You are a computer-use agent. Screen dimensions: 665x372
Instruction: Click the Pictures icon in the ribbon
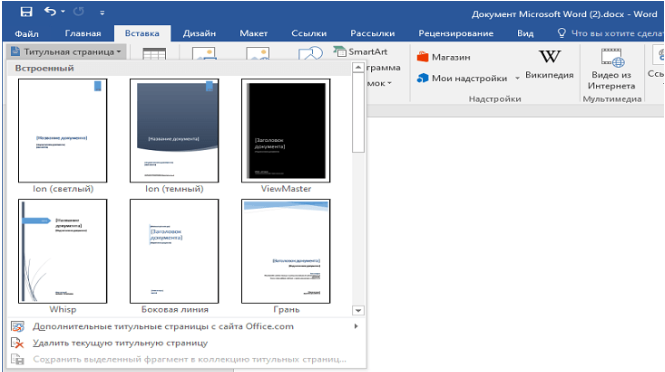204,53
